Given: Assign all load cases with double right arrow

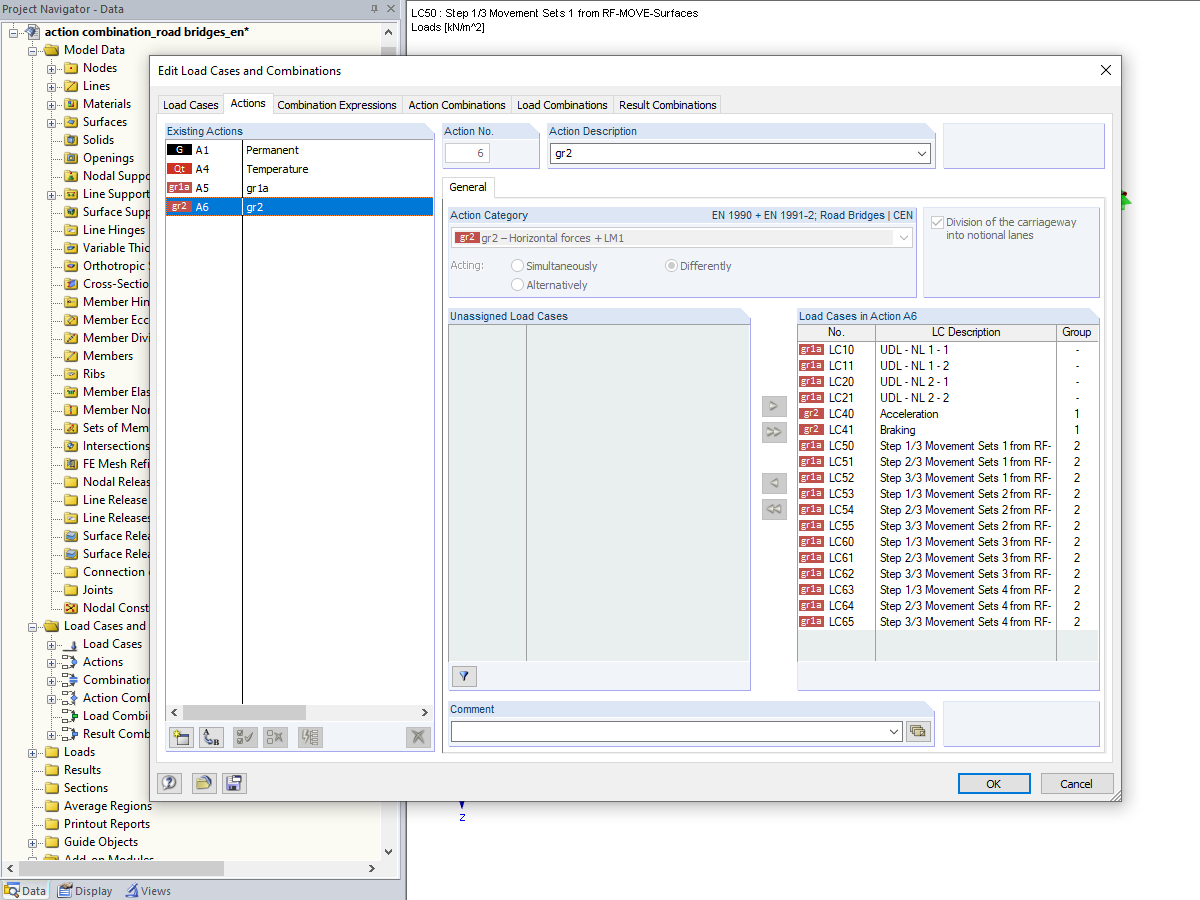Looking at the screenshot, I should click(x=774, y=432).
